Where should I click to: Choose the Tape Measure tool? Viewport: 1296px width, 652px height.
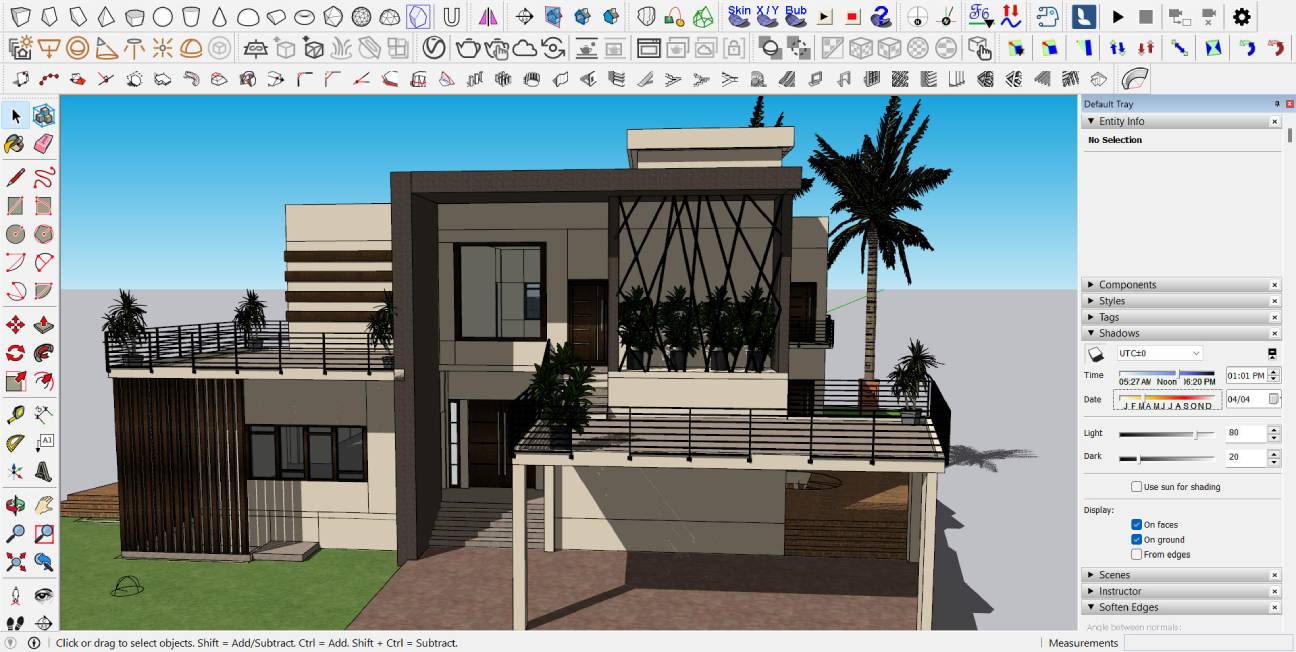[15, 414]
